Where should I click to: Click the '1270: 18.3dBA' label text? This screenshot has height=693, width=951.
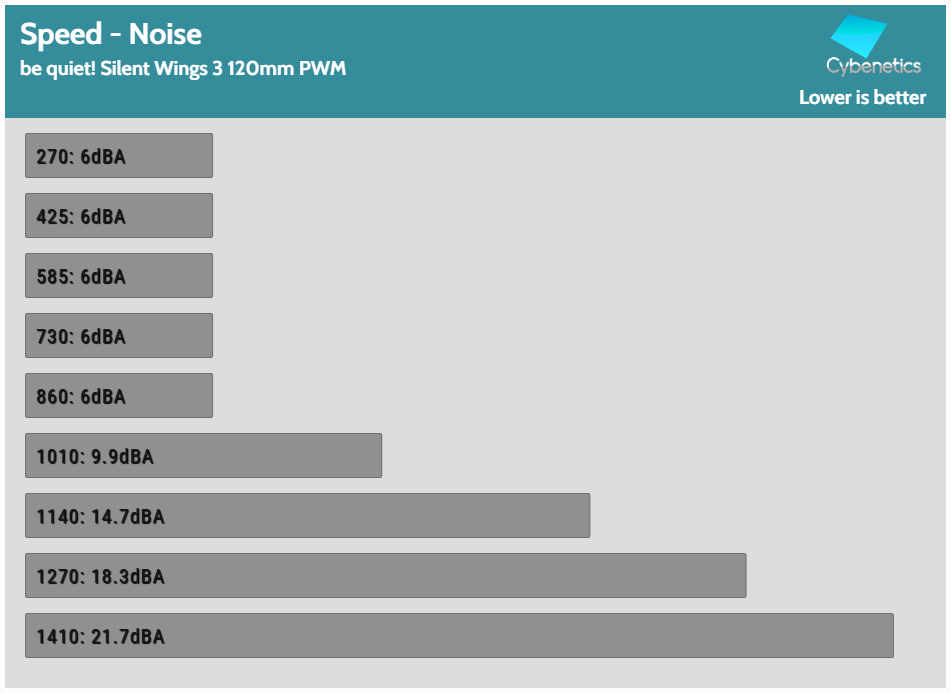coord(100,577)
